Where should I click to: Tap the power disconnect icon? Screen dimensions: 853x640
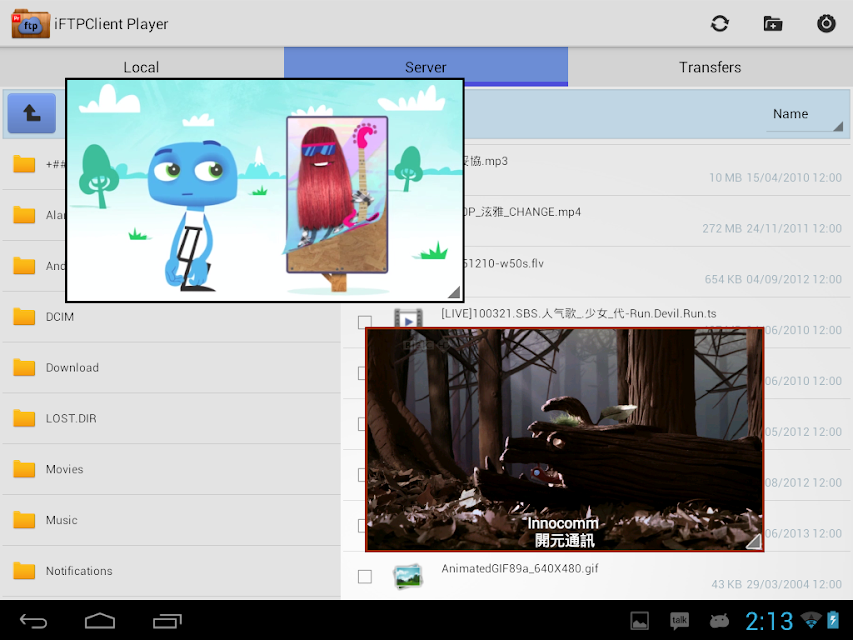[826, 23]
